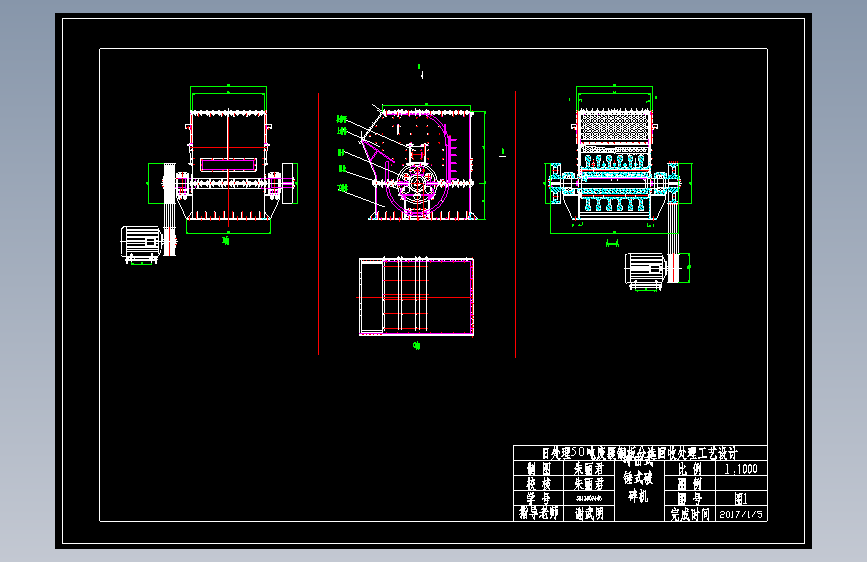Click the "学号" label cell

(539, 498)
